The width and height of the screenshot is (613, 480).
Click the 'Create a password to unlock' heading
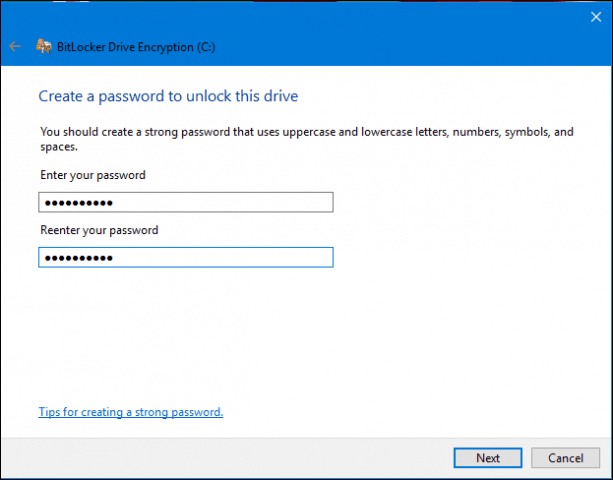click(168, 96)
